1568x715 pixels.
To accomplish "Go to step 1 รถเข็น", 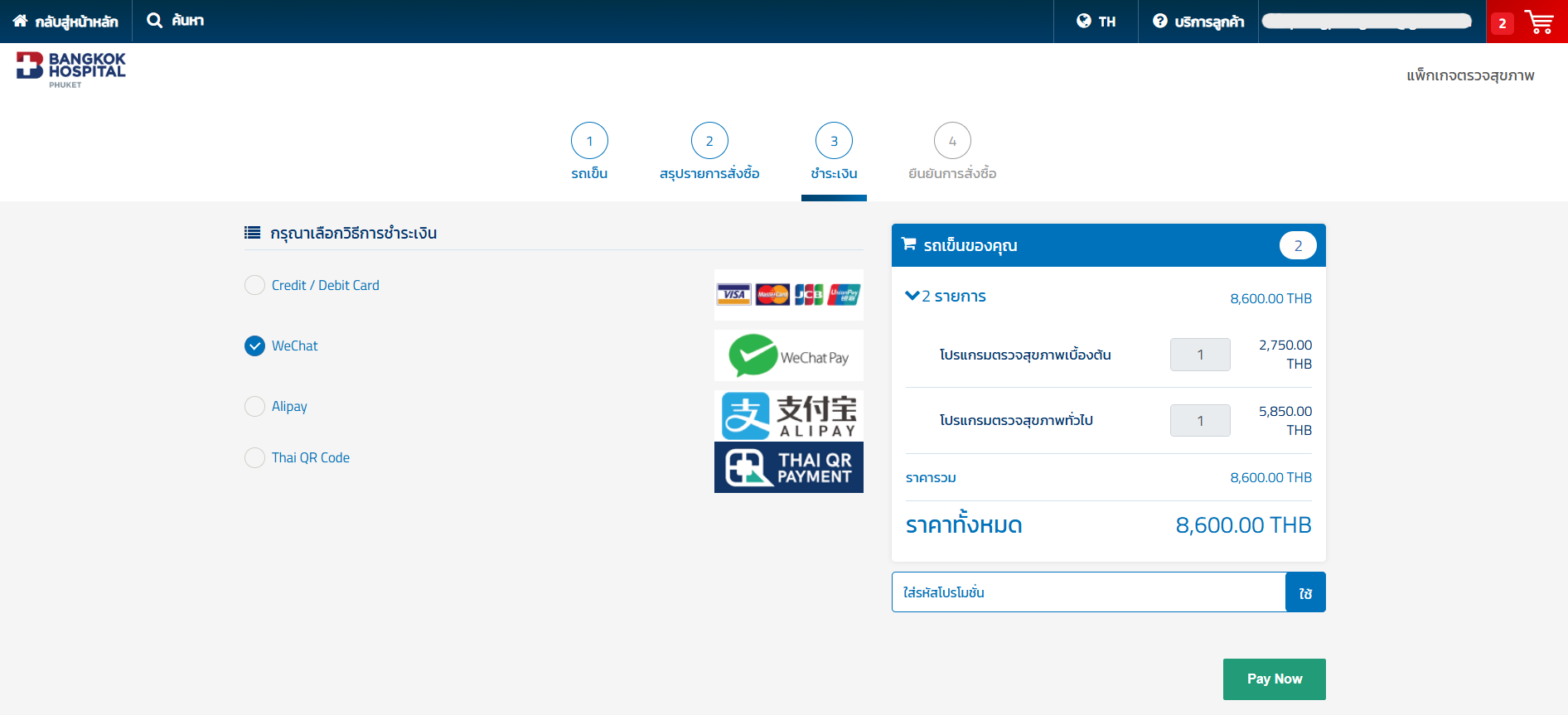I will [589, 152].
